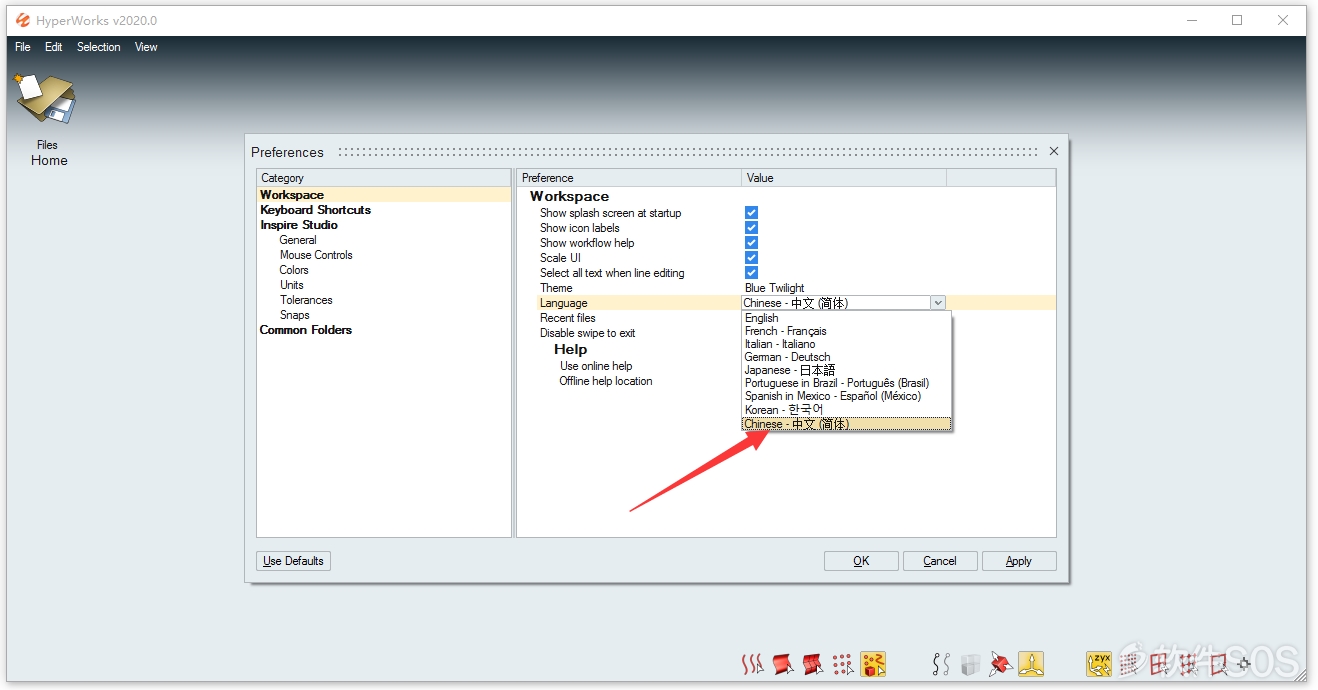This screenshot has height=690, width=1318.
Task: Click the Apply button
Action: point(1019,561)
